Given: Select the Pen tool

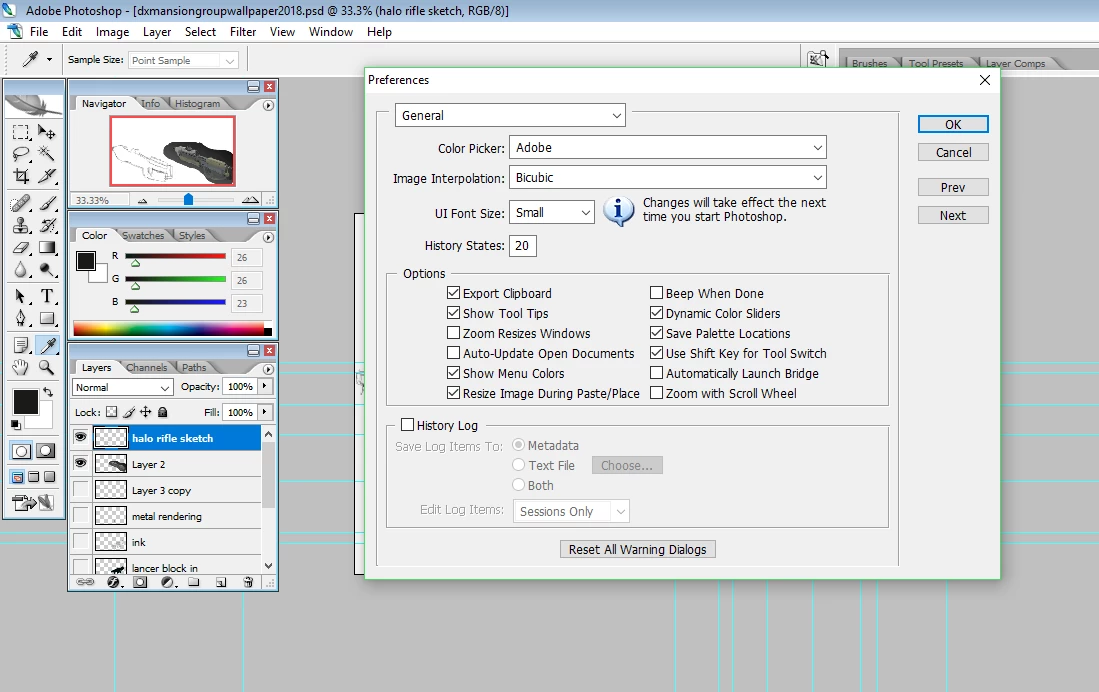Looking at the screenshot, I should [21, 318].
